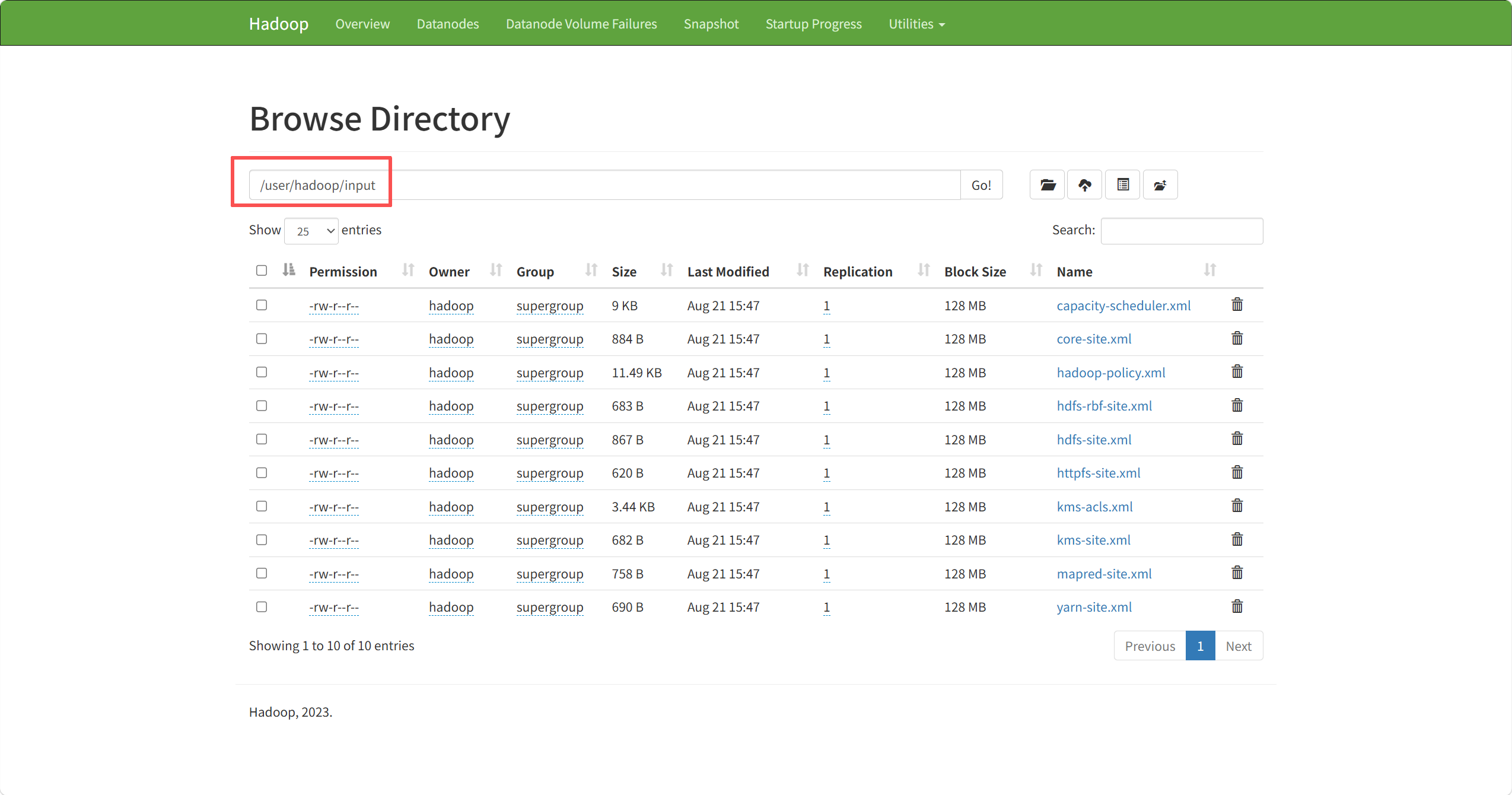Click replication value of core-site.xml
Screen dimensions: 1512x795
coord(826,339)
